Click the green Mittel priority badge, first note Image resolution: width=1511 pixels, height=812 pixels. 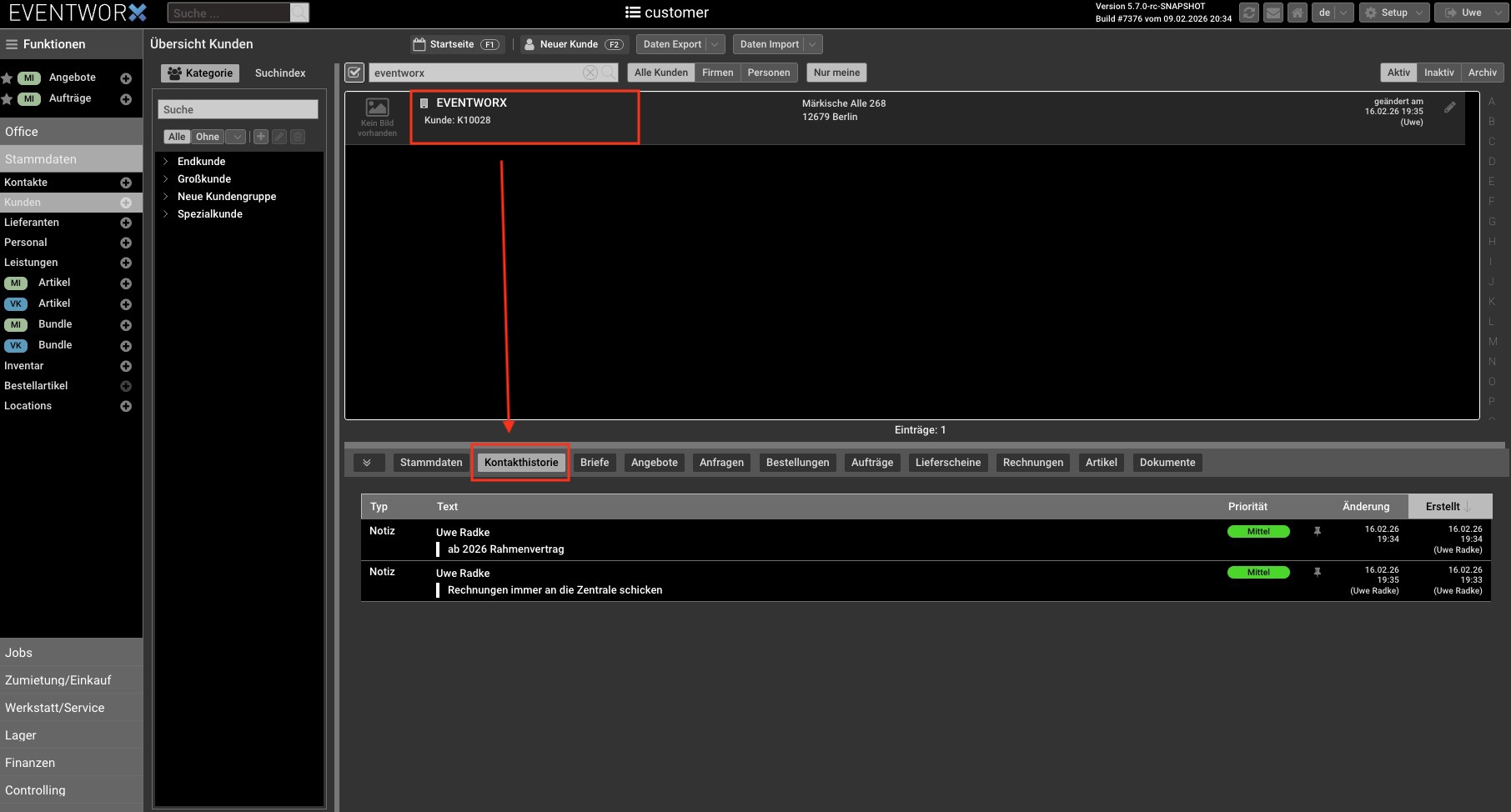(1257, 532)
